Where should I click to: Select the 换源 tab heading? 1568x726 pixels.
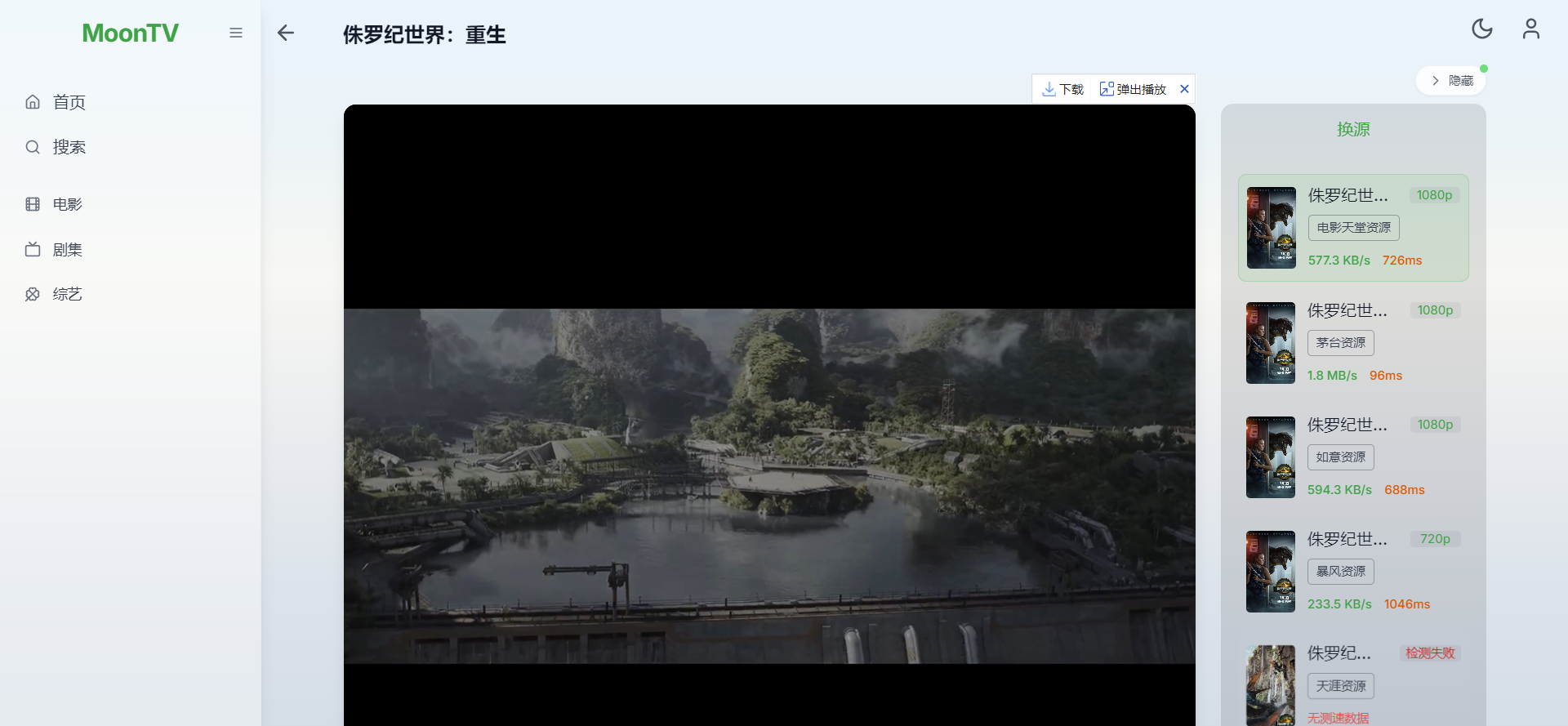[1353, 129]
